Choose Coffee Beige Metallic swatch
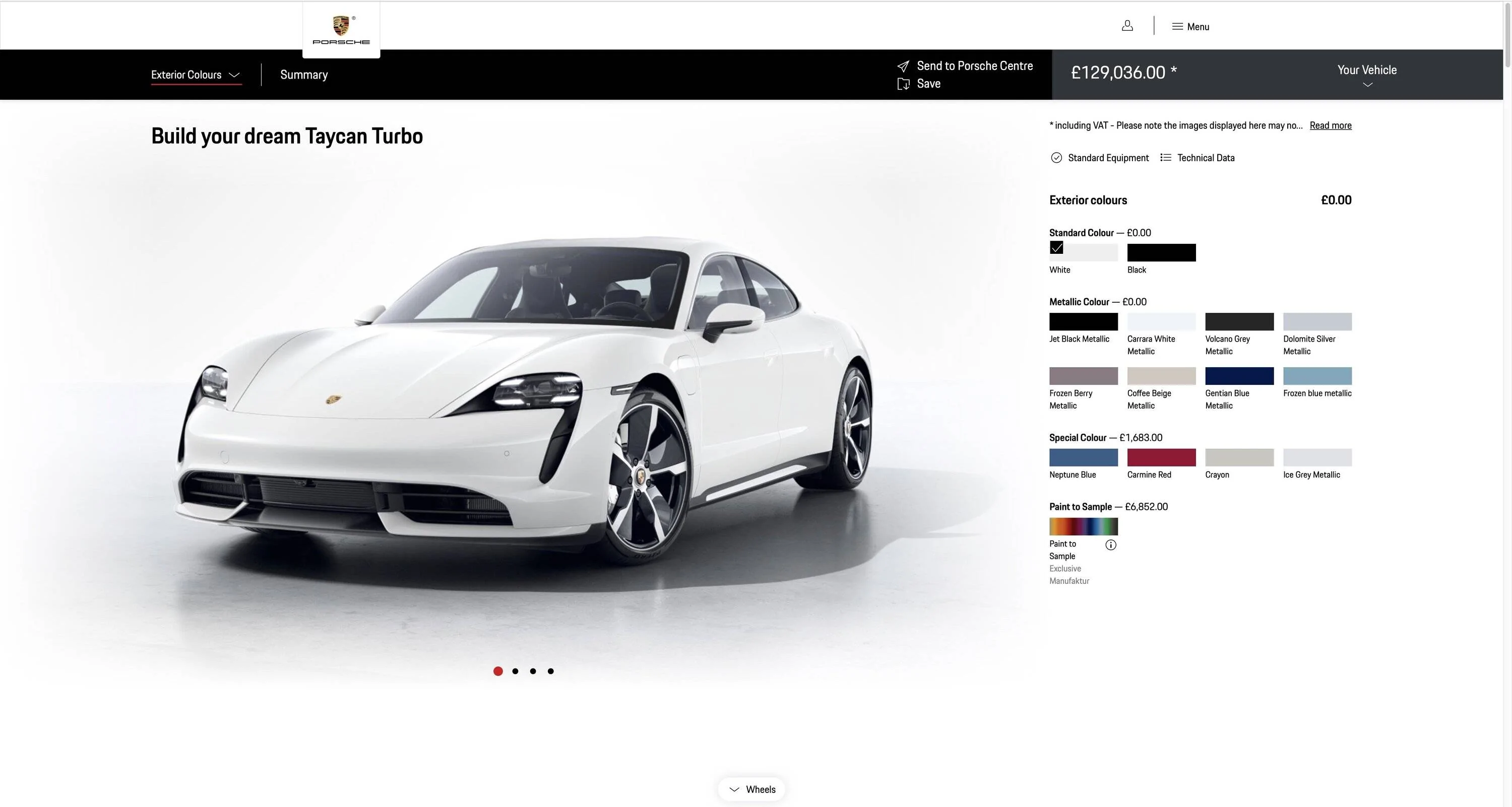Image resolution: width=1512 pixels, height=807 pixels. click(x=1161, y=376)
